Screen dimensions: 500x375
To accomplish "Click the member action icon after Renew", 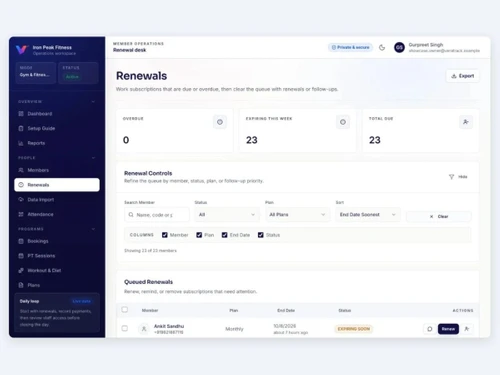I will (x=467, y=329).
